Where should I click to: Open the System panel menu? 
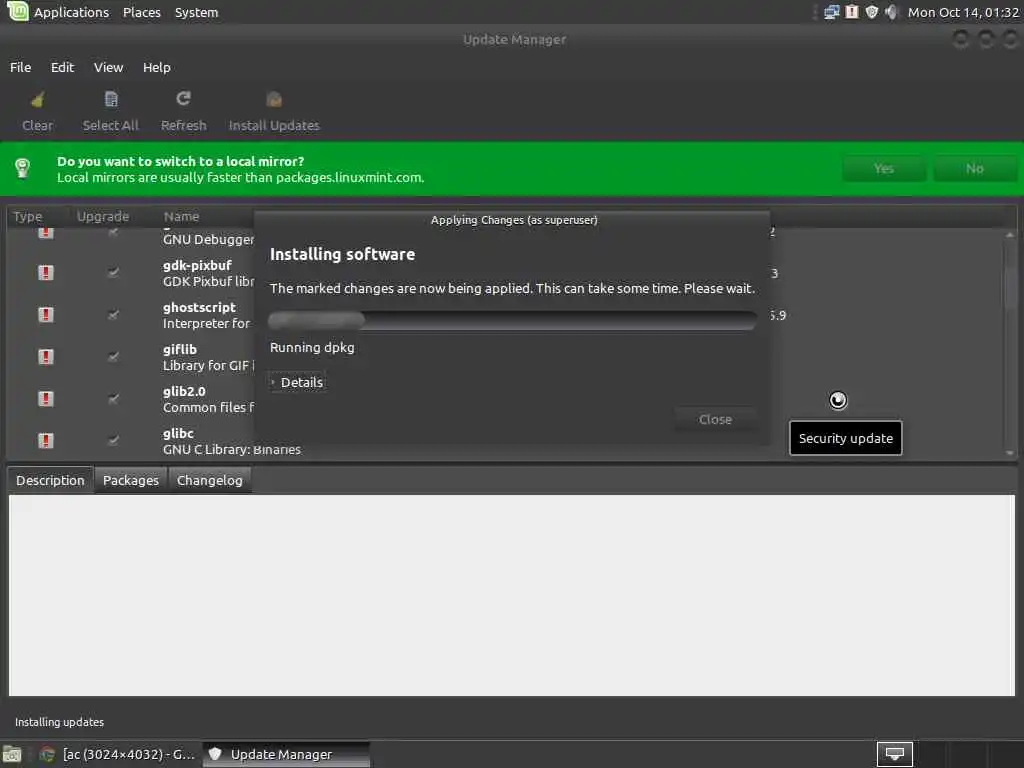[197, 12]
